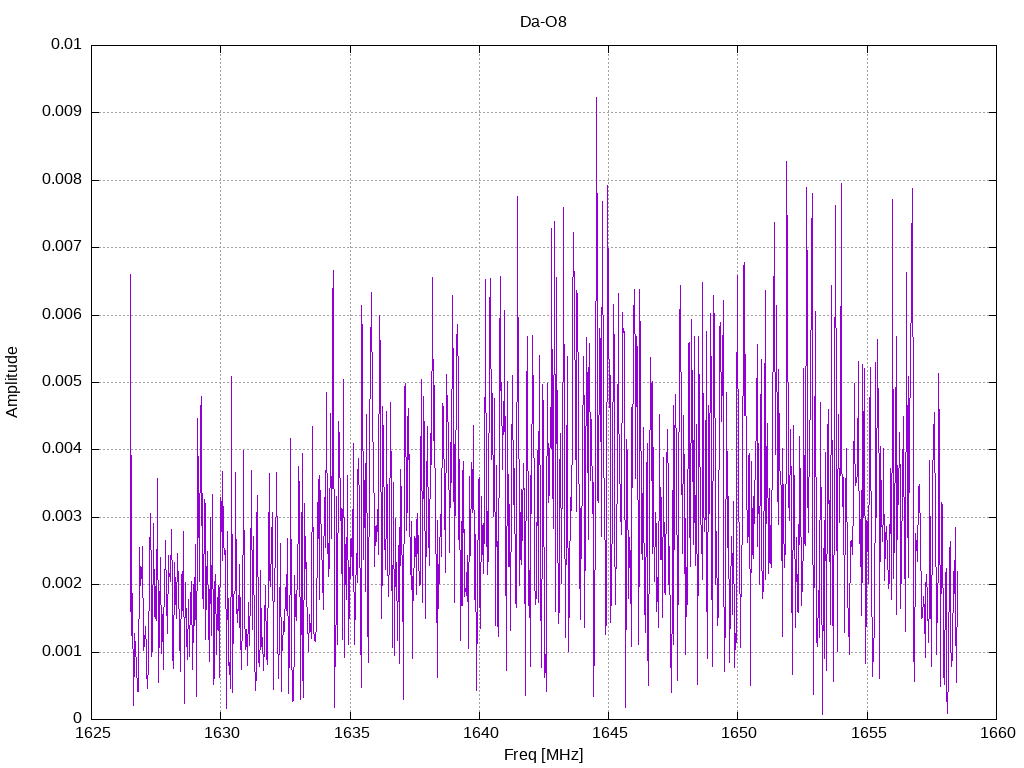This screenshot has width=1024, height=768.
Task: Click the x-axis tick label 1635
Action: pos(351,733)
